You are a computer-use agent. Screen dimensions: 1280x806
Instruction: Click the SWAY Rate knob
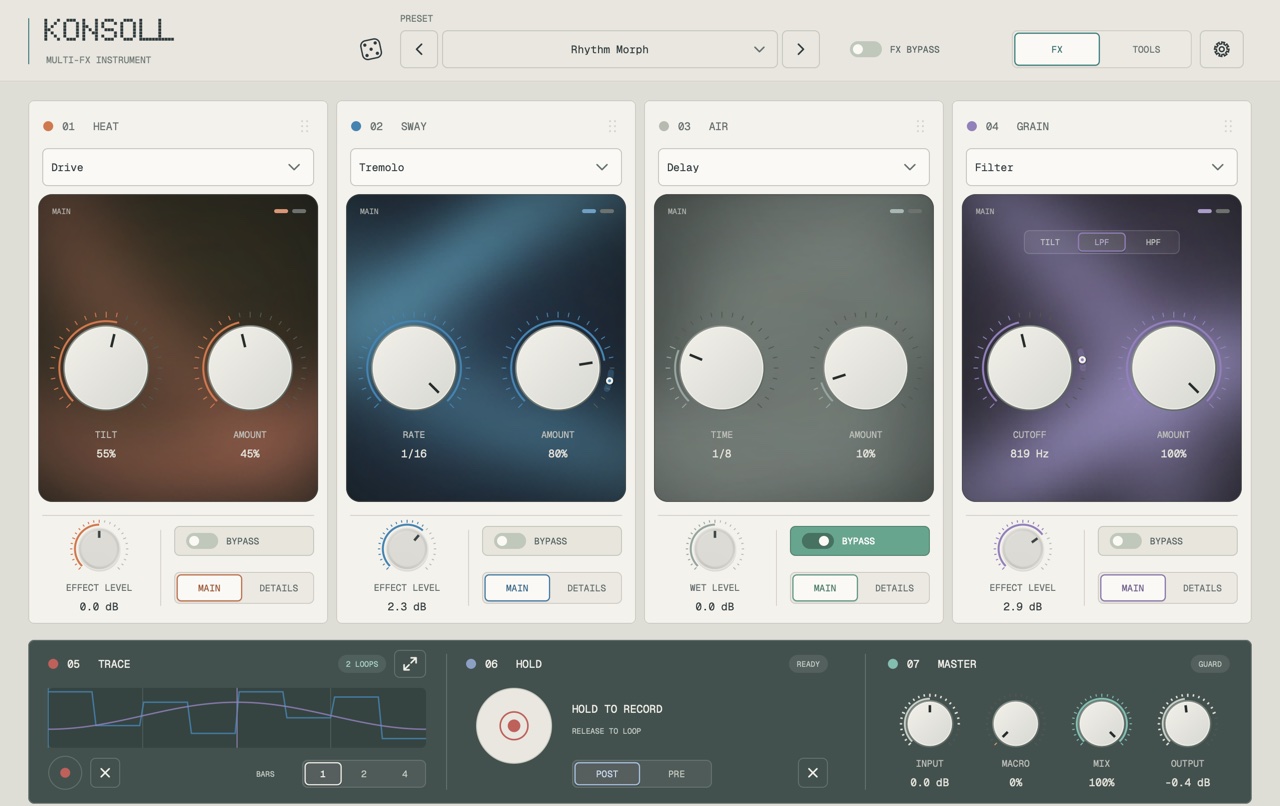[414, 368]
